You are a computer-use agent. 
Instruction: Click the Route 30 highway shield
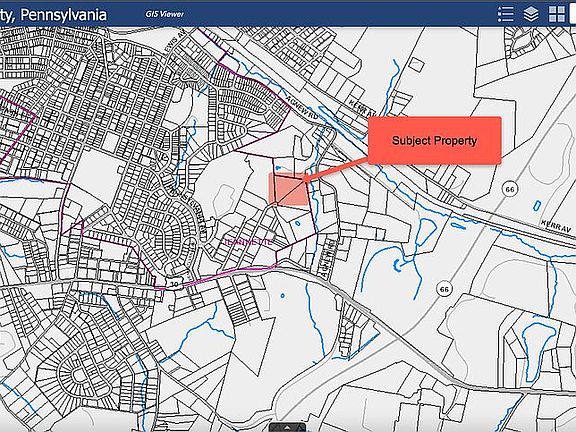tap(174, 284)
